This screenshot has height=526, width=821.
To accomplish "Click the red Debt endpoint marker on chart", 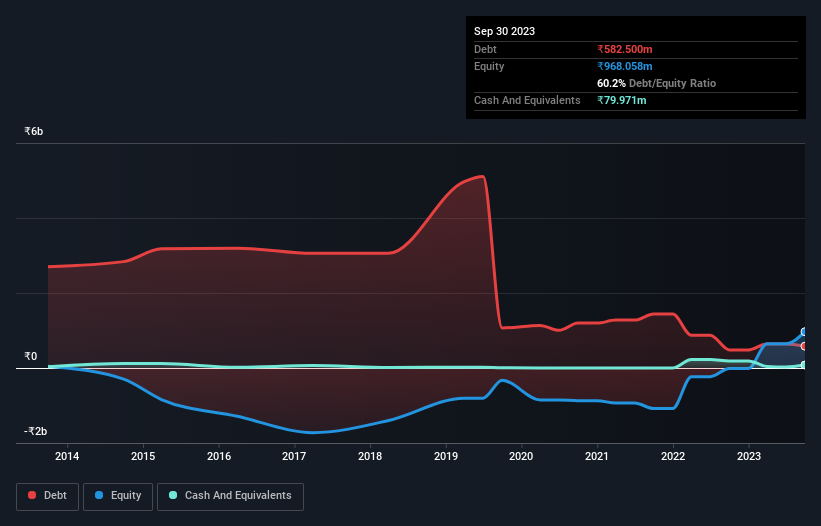I will [x=804, y=346].
